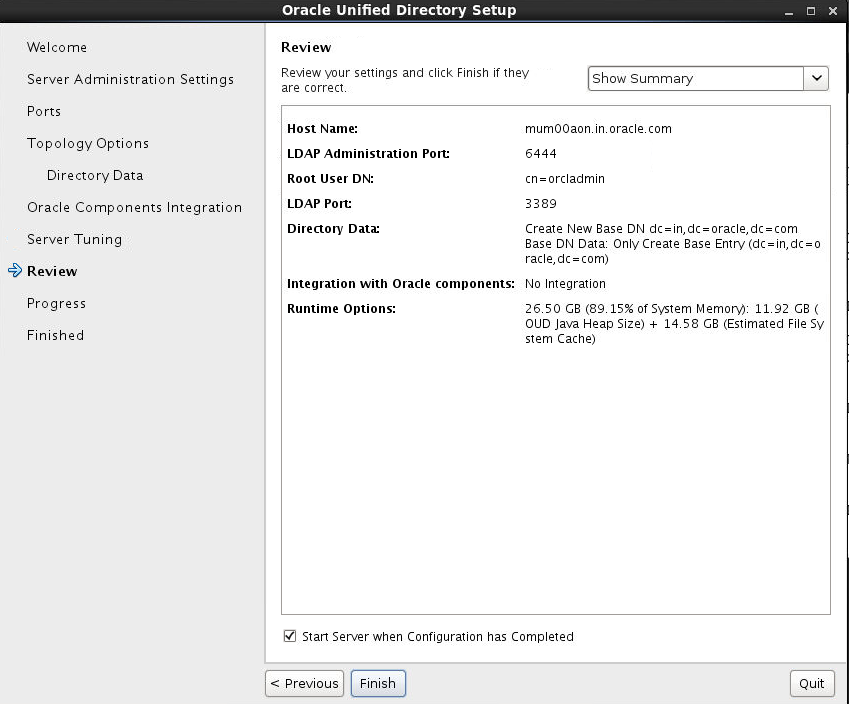The height and width of the screenshot is (704, 849).
Task: Select the Progress step label
Action: (56, 303)
